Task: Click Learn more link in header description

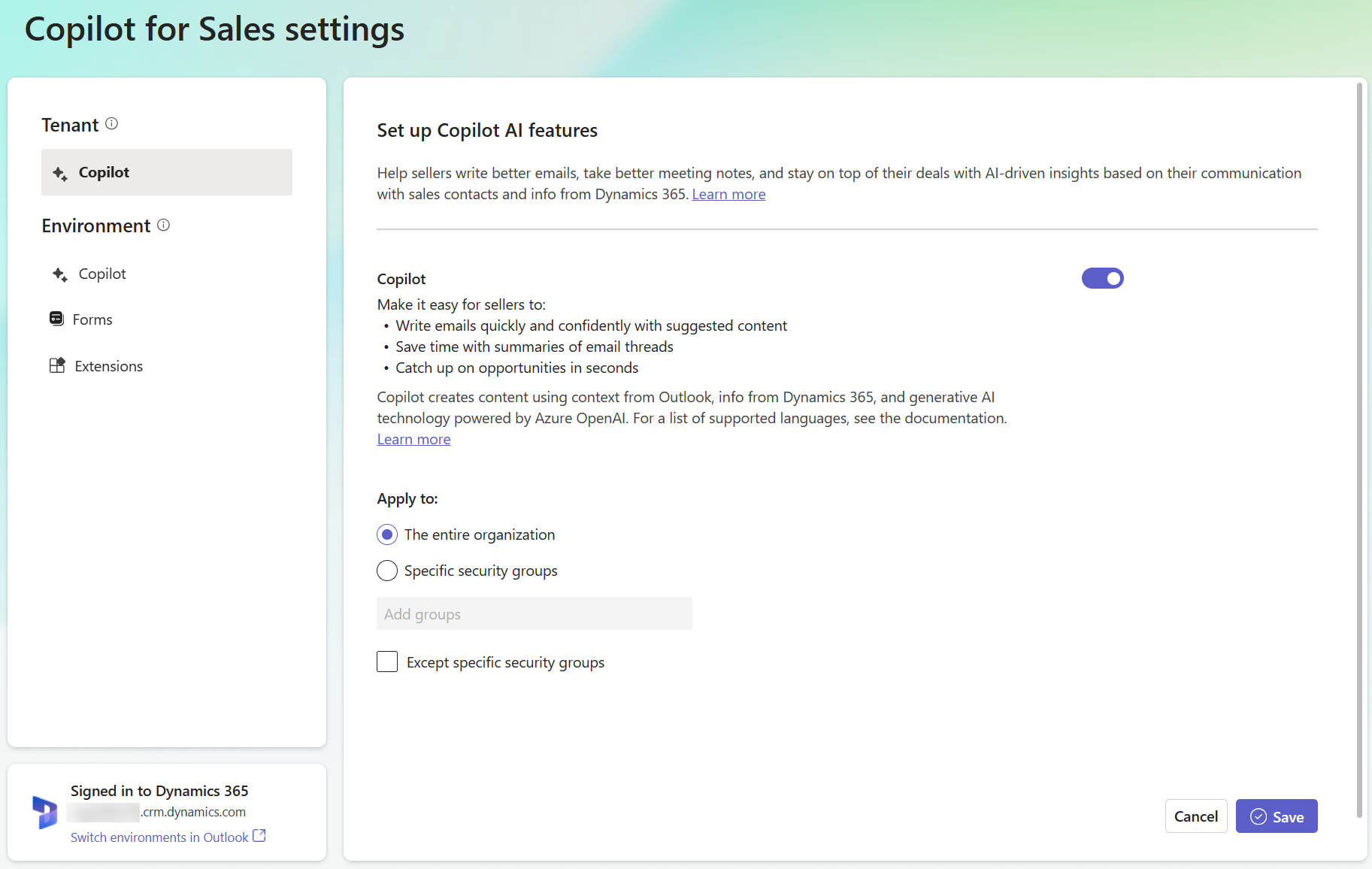Action: point(728,194)
